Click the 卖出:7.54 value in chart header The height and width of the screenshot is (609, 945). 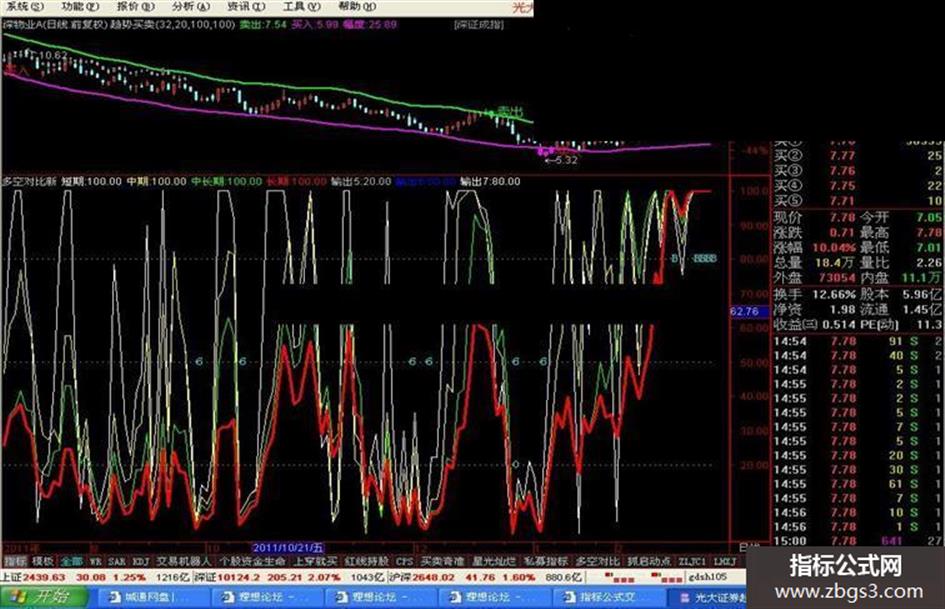(263, 25)
